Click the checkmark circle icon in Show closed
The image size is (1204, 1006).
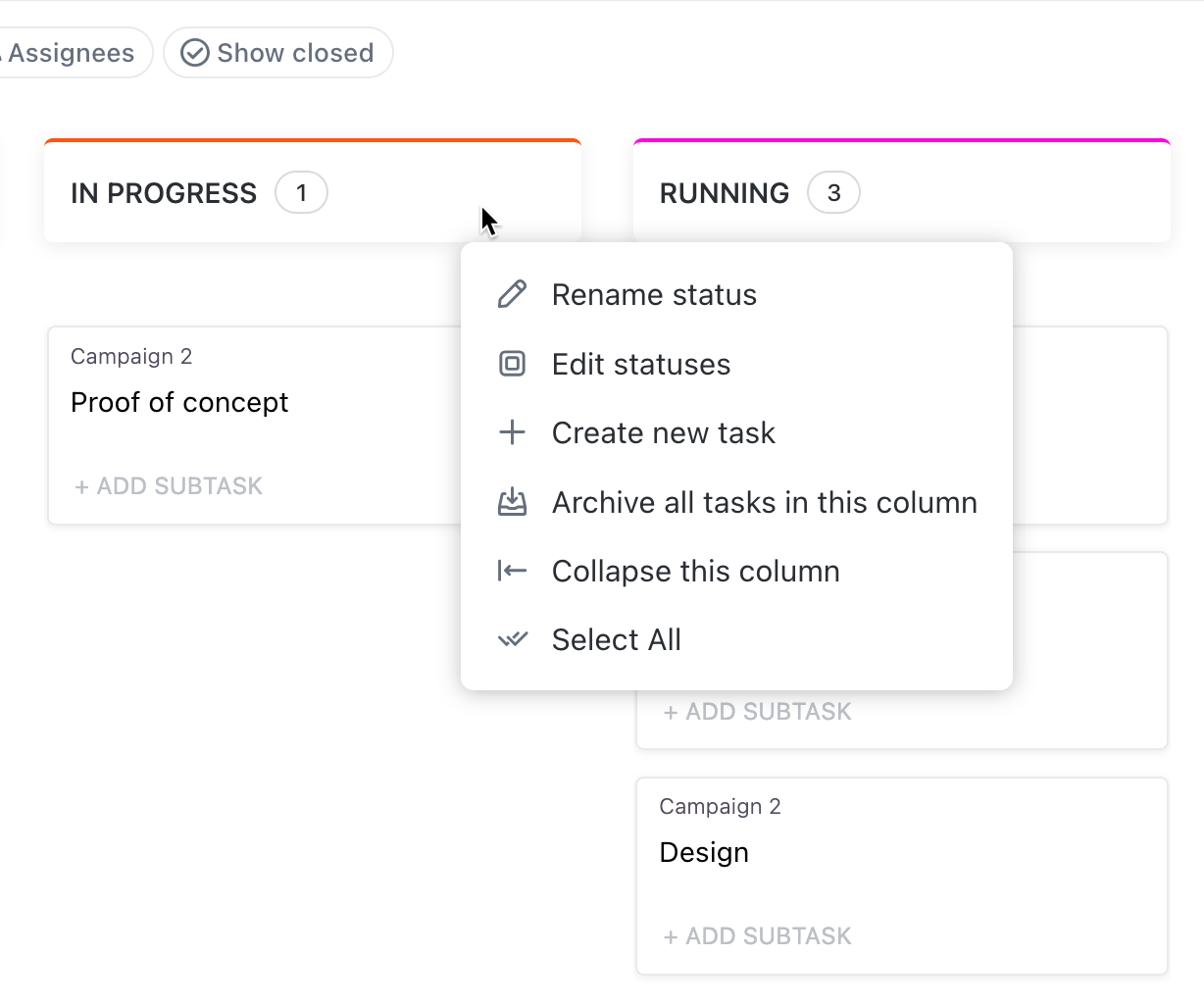(195, 53)
